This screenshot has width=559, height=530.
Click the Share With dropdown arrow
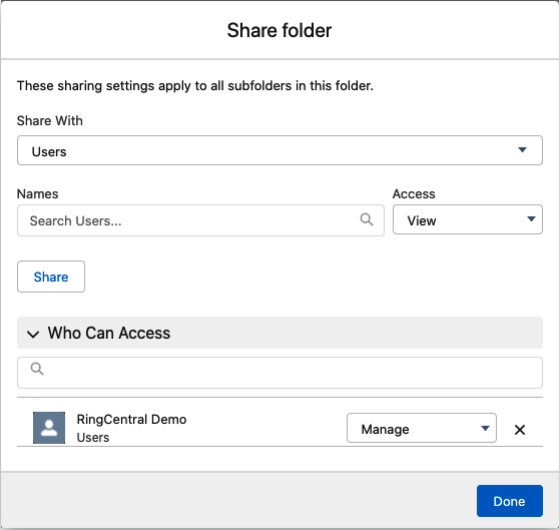coord(522,150)
